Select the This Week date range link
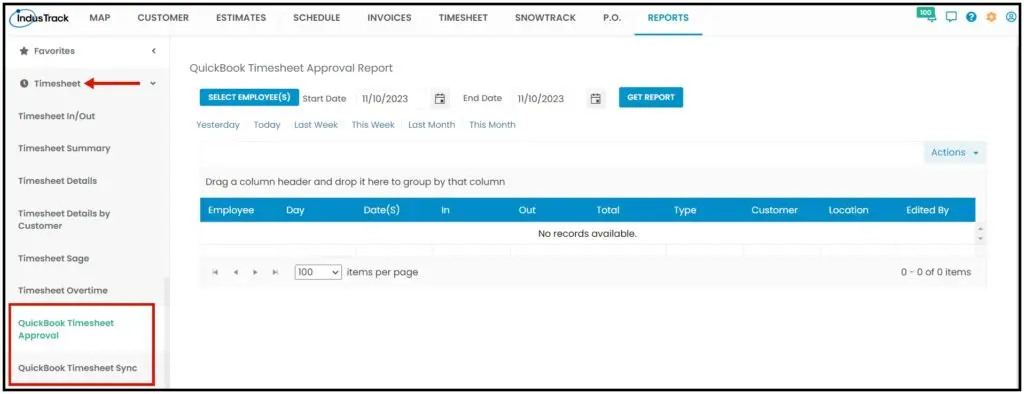This screenshot has width=1024, height=394. [373, 125]
